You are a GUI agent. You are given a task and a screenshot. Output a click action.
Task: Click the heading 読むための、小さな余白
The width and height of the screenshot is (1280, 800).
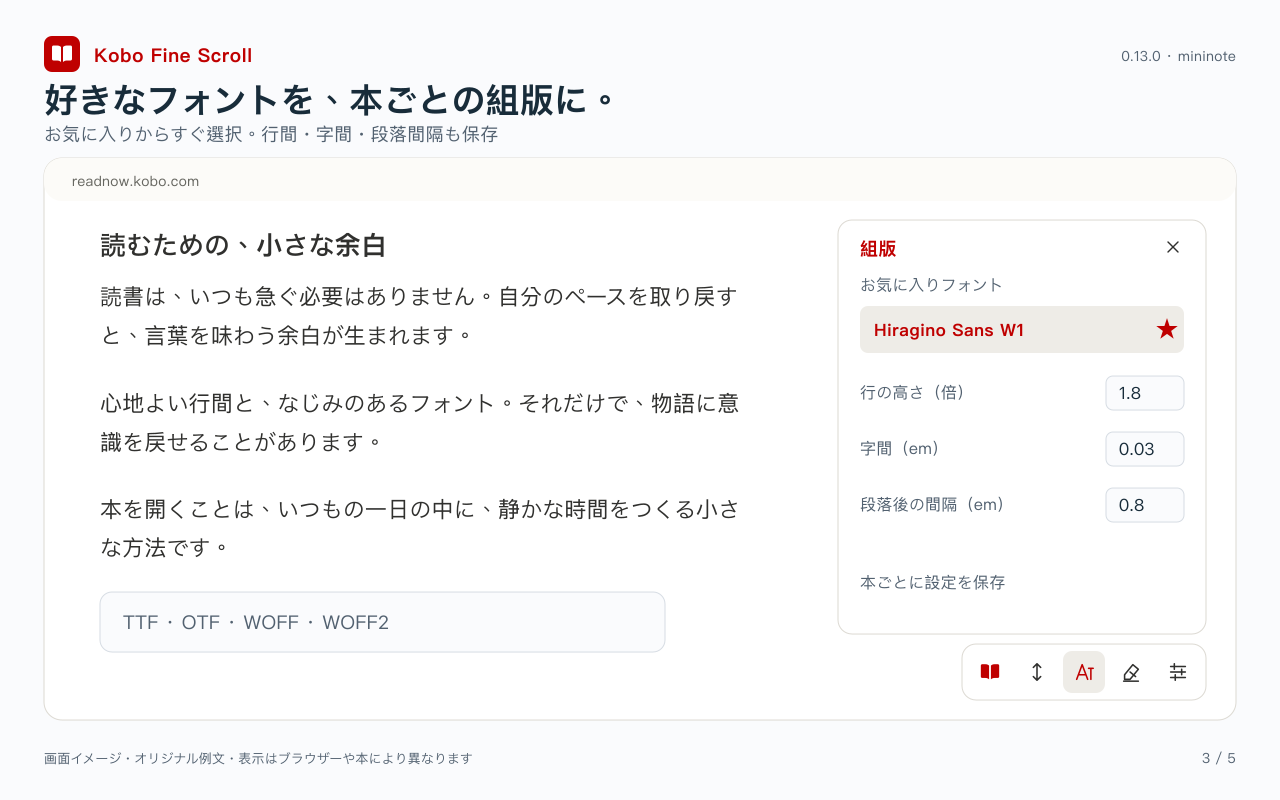click(243, 245)
